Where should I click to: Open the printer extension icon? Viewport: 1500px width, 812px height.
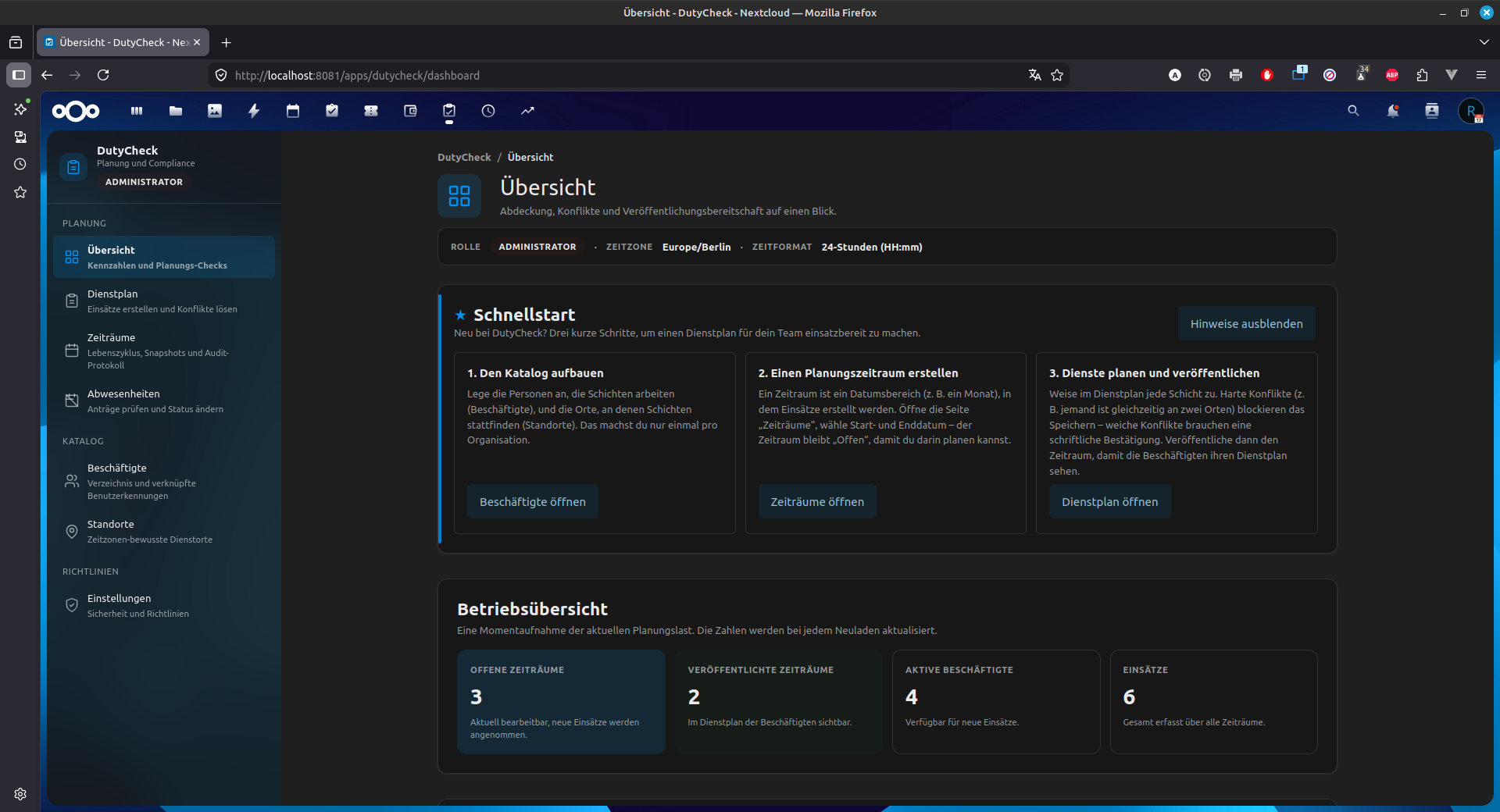click(x=1236, y=75)
